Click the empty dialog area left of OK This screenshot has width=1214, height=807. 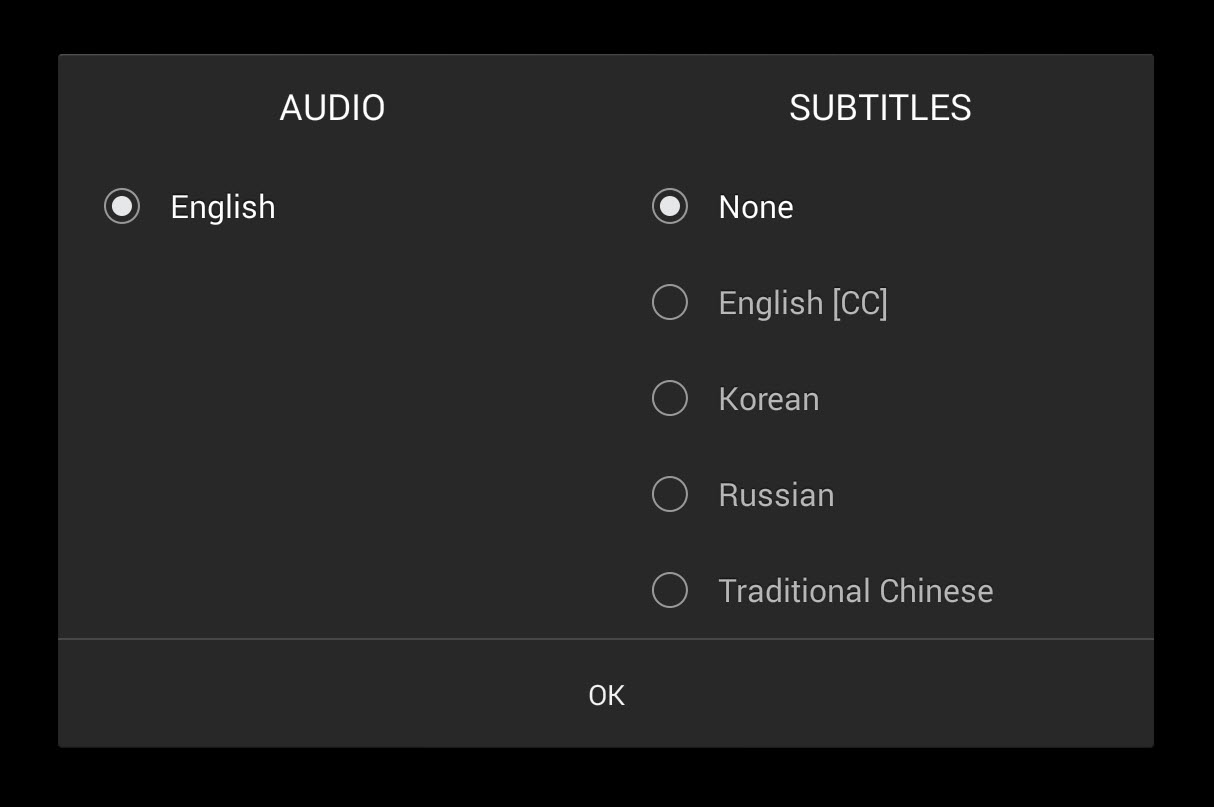tap(300, 695)
